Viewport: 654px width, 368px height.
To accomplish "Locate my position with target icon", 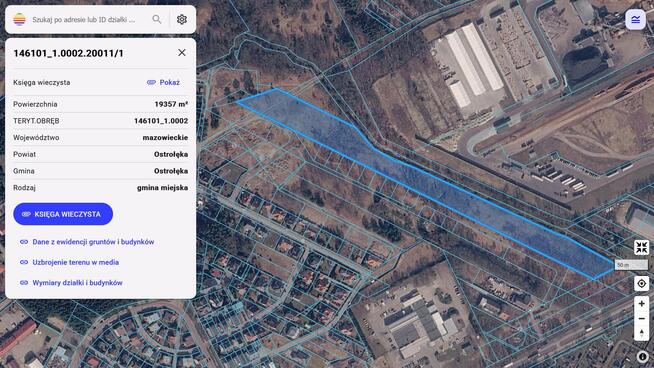I will coord(641,284).
